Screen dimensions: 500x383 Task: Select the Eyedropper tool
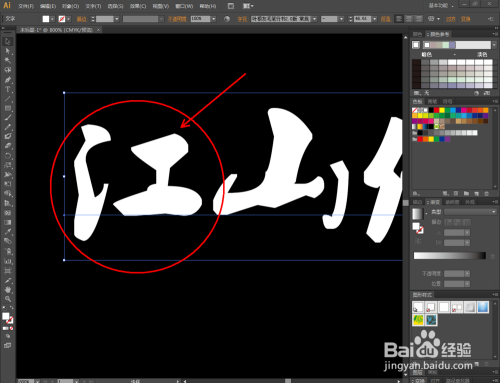(8, 231)
